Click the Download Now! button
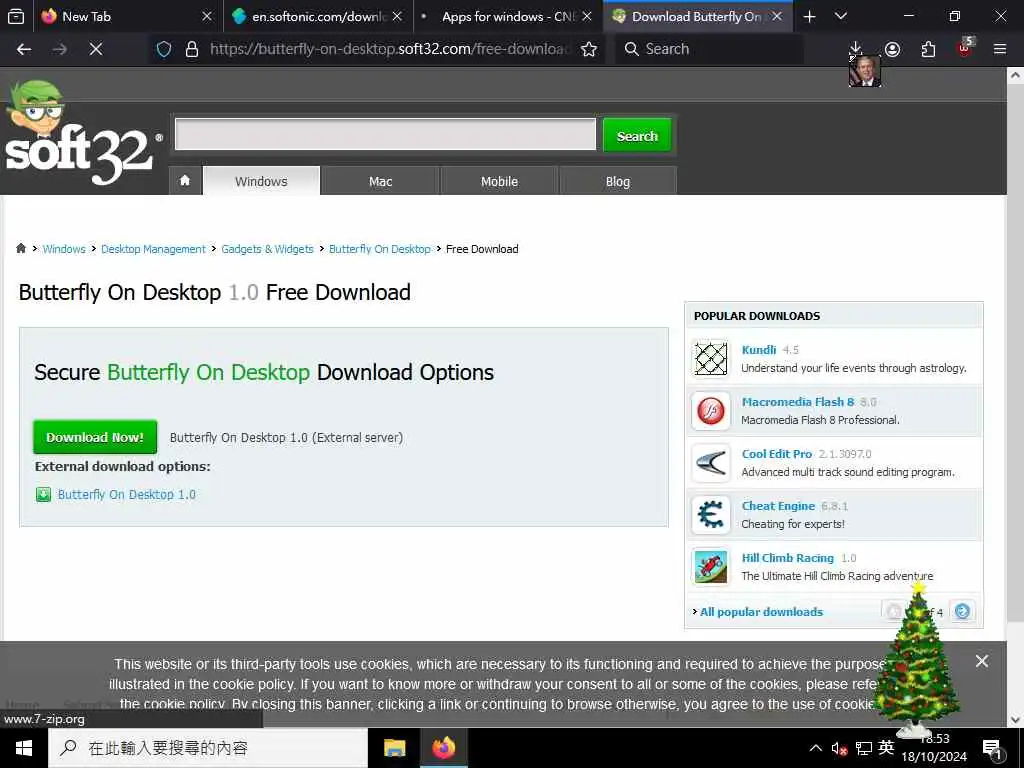 [x=95, y=437]
